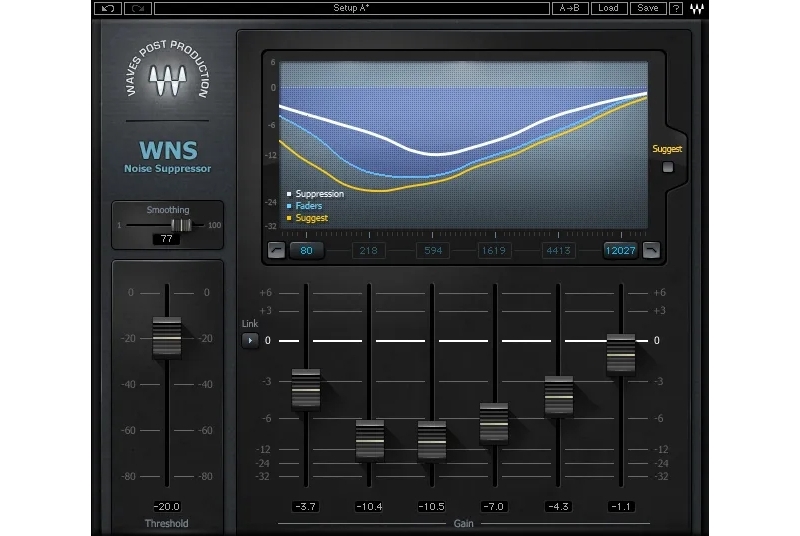The image size is (800, 536).
Task: Click the Threshold label
Action: 166,523
